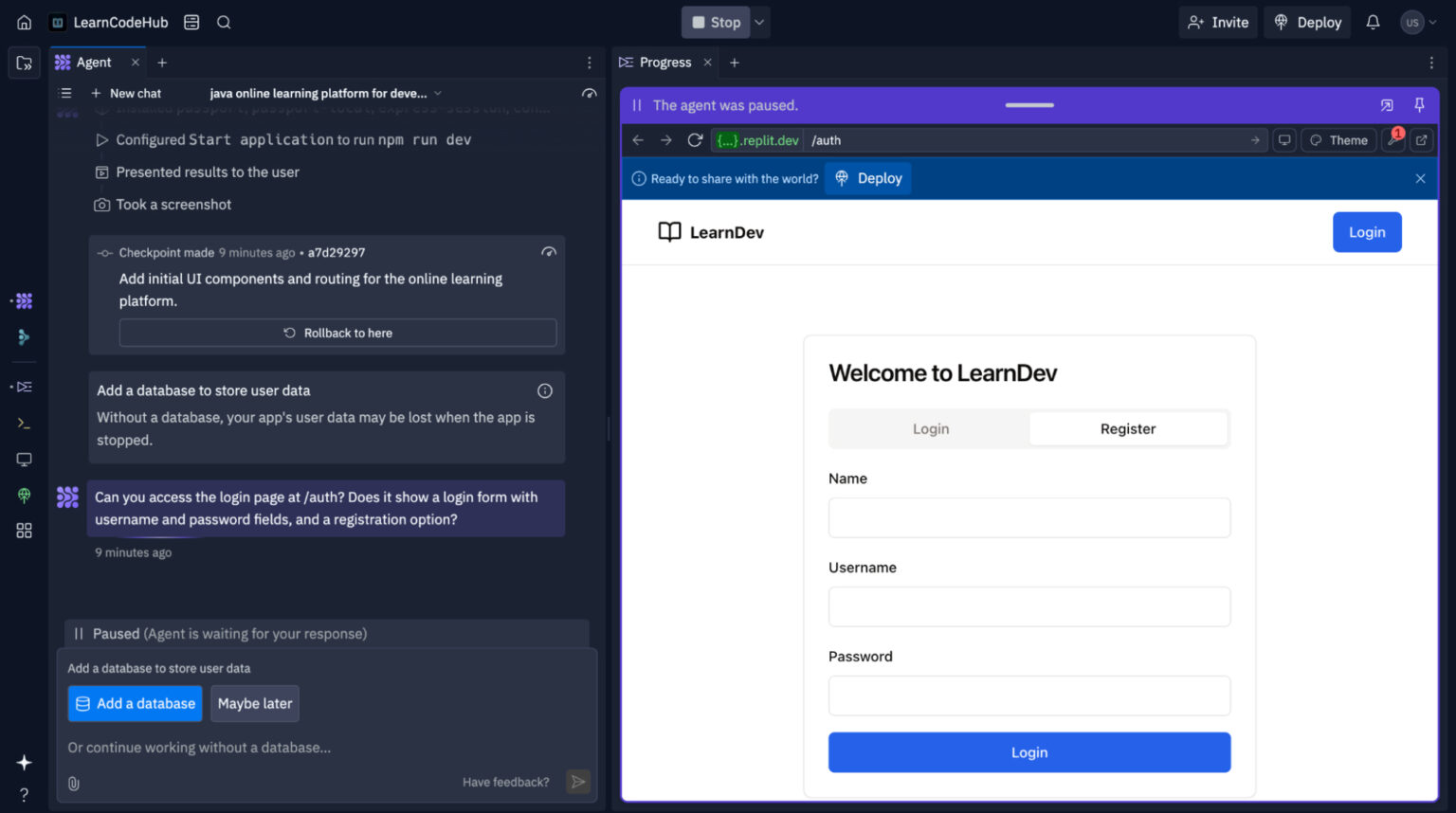Choose Maybe later for the database prompt
1456x813 pixels.
click(254, 703)
